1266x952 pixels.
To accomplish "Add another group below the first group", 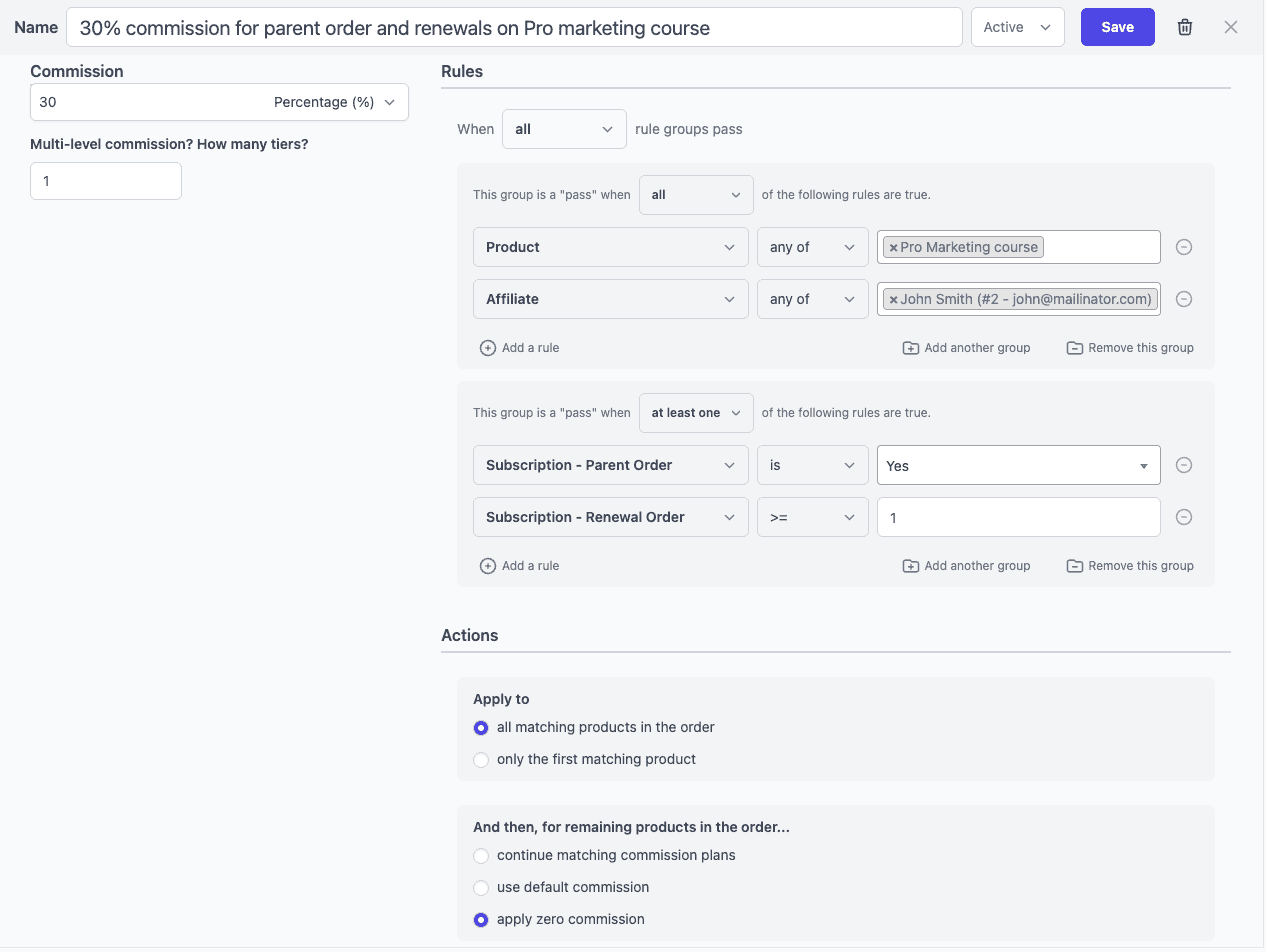I will [966, 348].
